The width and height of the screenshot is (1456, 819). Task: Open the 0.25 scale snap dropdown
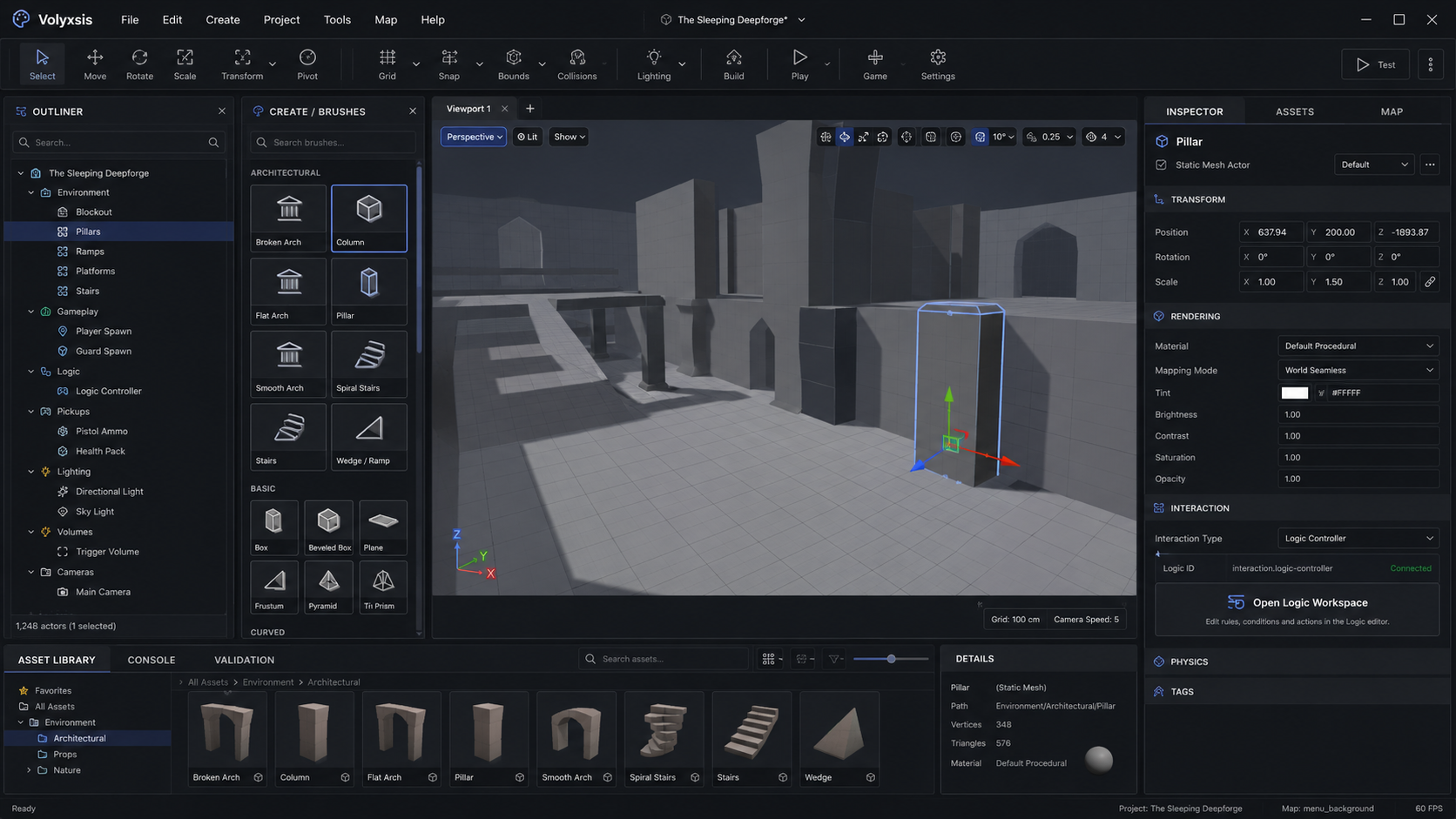point(1049,137)
